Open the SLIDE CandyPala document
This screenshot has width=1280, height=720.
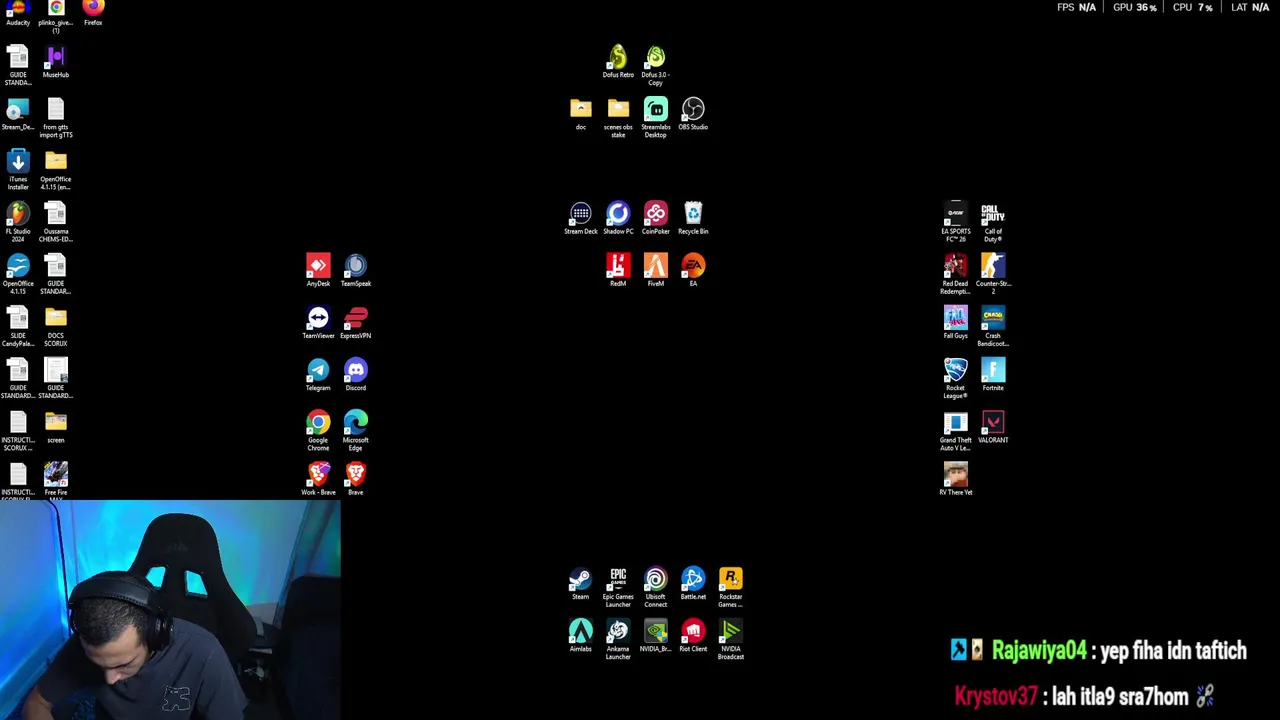tap(18, 327)
